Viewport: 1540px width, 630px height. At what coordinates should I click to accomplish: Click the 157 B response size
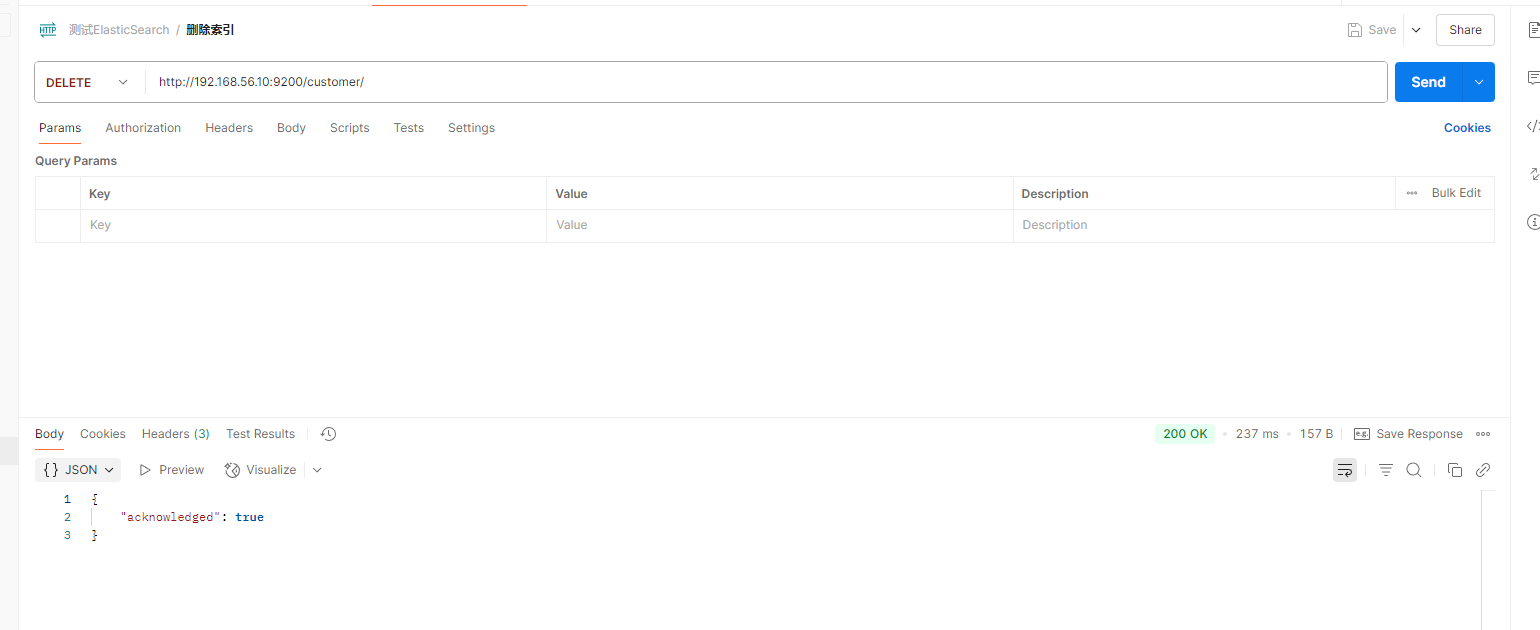click(1316, 434)
